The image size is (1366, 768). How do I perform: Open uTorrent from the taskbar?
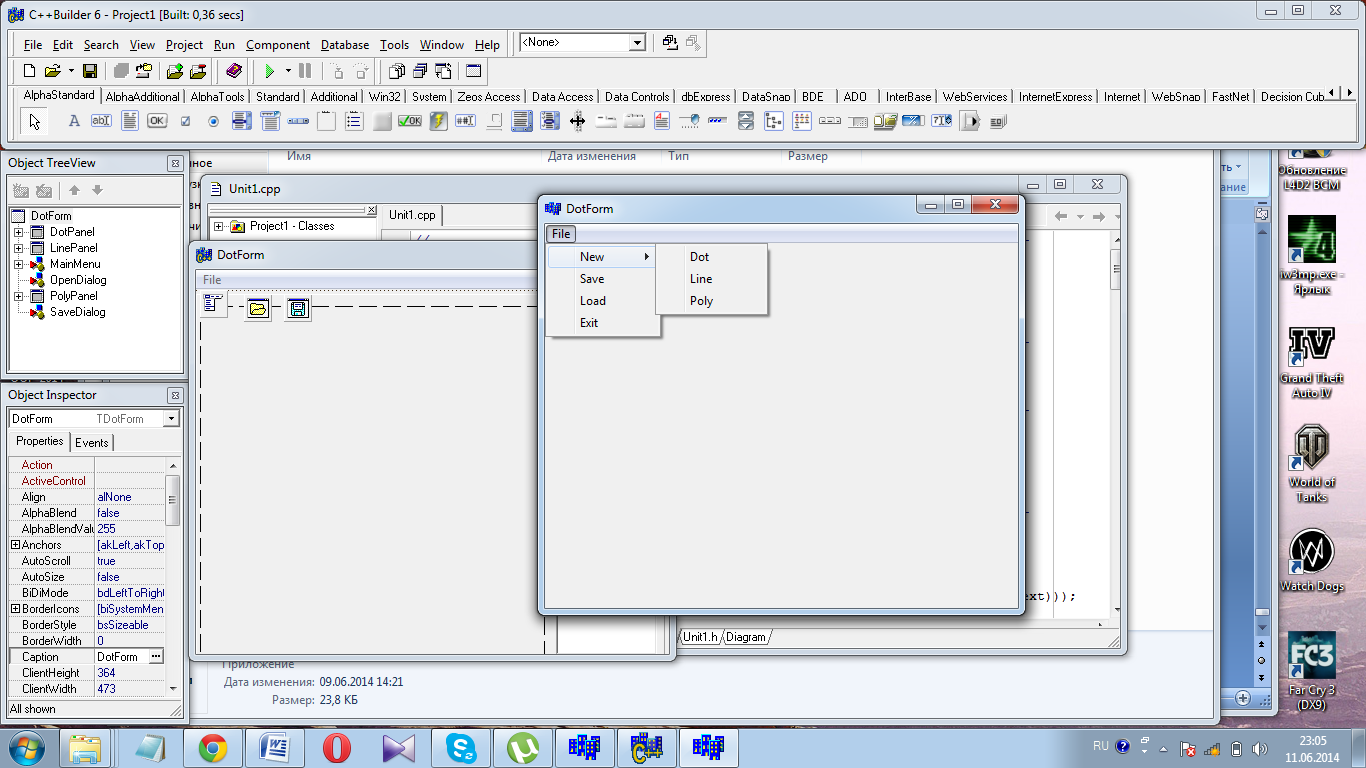522,747
